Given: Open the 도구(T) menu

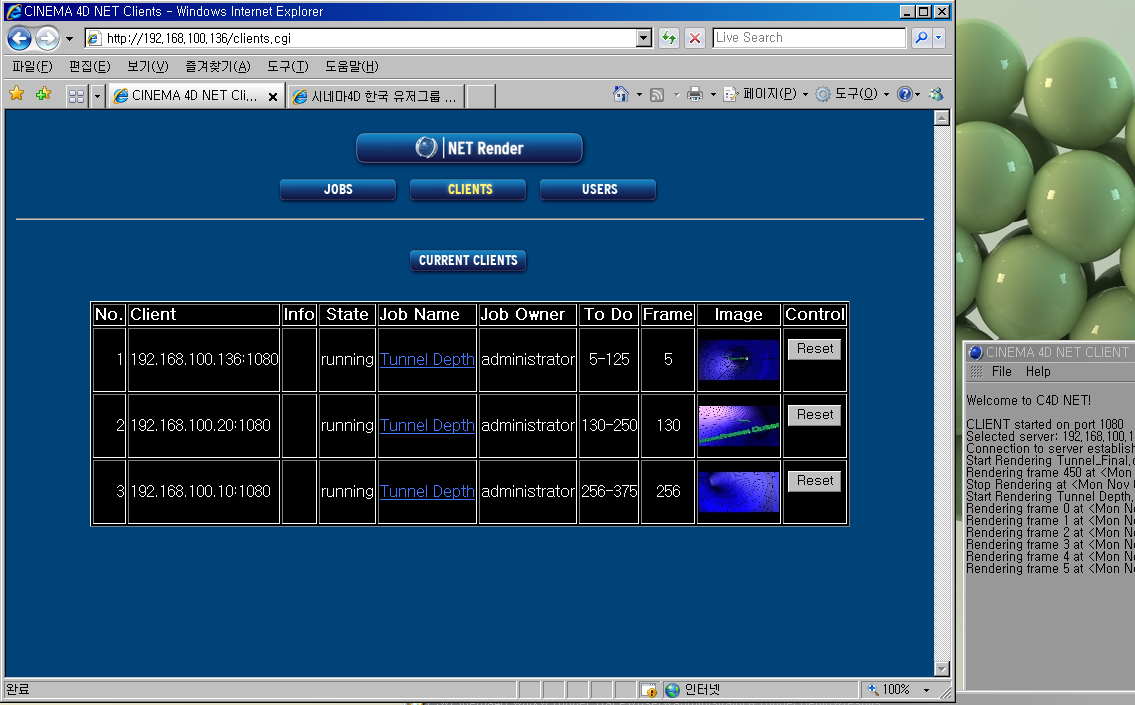Looking at the screenshot, I should click(287, 67).
